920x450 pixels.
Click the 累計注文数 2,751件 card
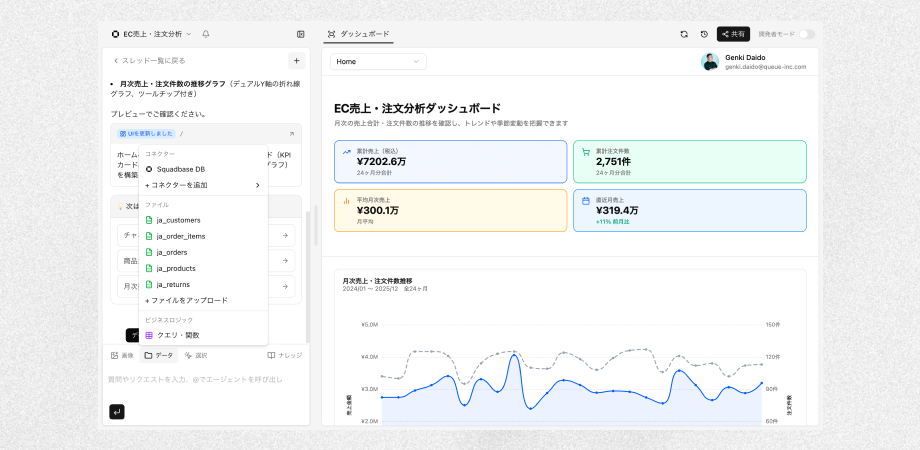pyautogui.click(x=689, y=161)
